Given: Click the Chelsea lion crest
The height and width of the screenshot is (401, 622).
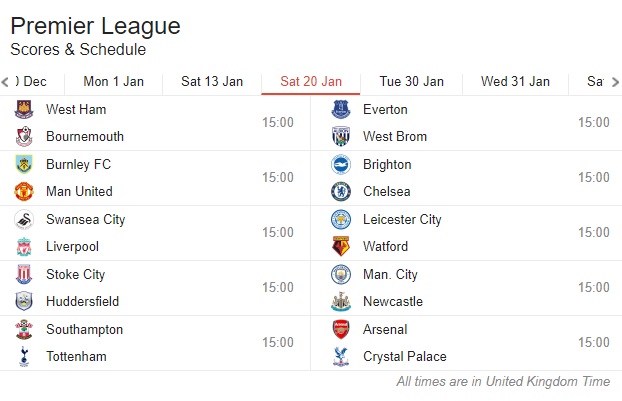Looking at the screenshot, I should 341,192.
